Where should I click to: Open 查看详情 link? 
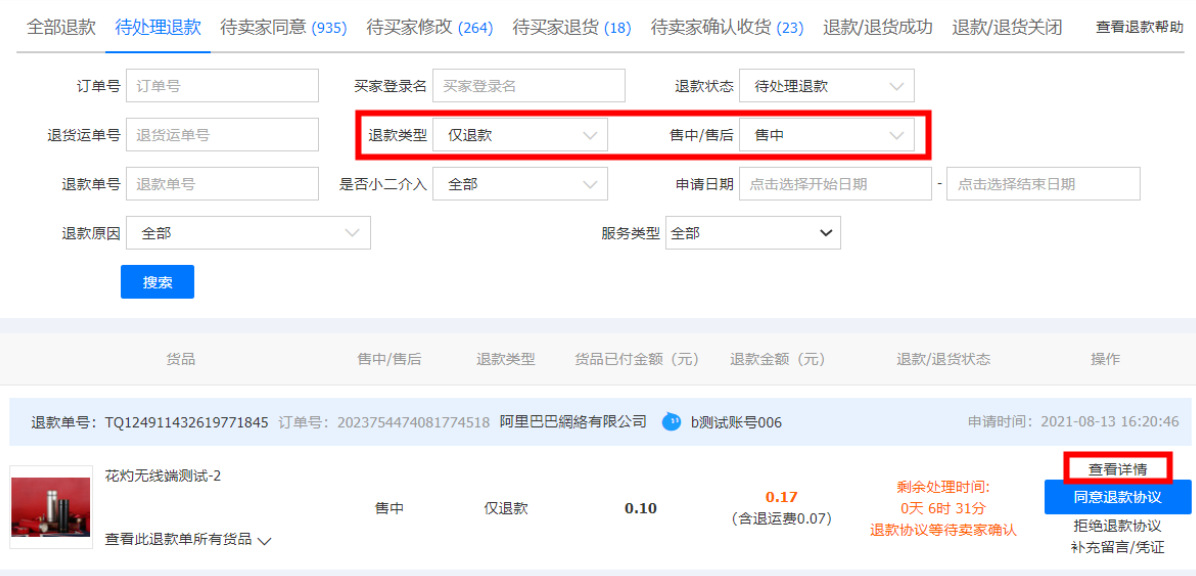coord(1117,468)
